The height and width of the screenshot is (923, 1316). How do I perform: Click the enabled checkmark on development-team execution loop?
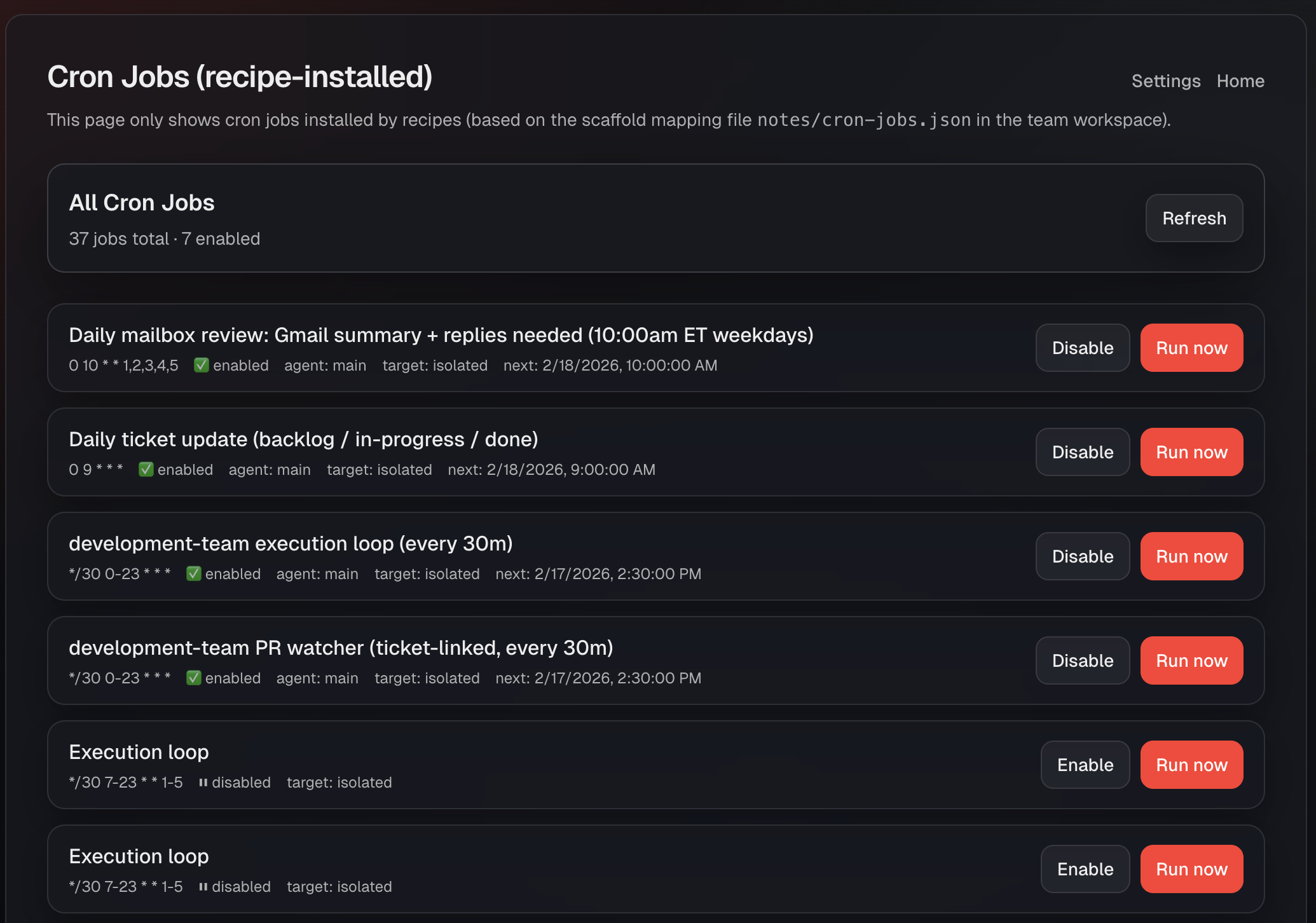[193, 574]
